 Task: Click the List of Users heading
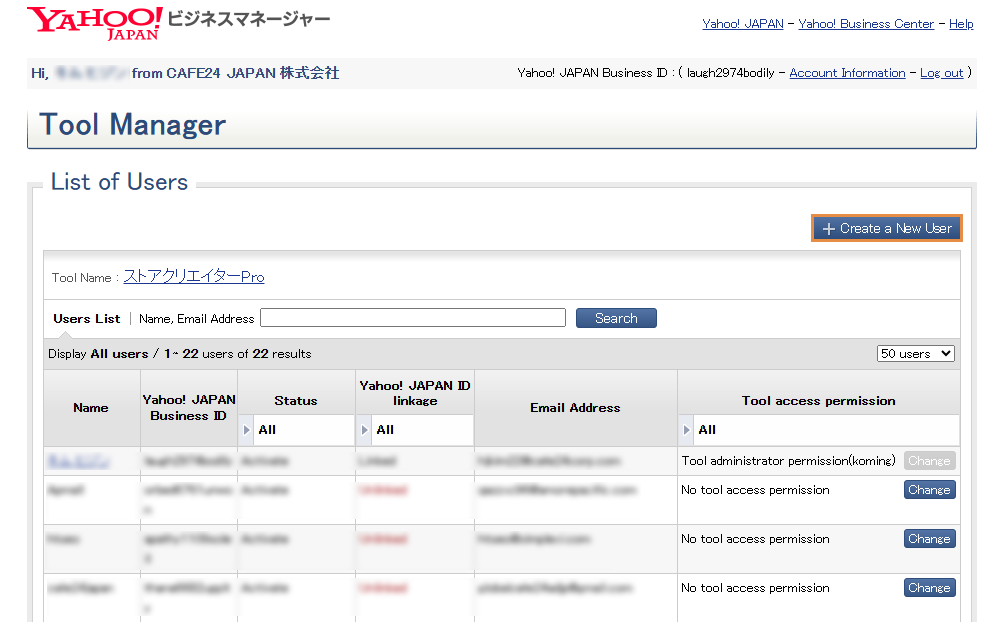[x=119, y=182]
